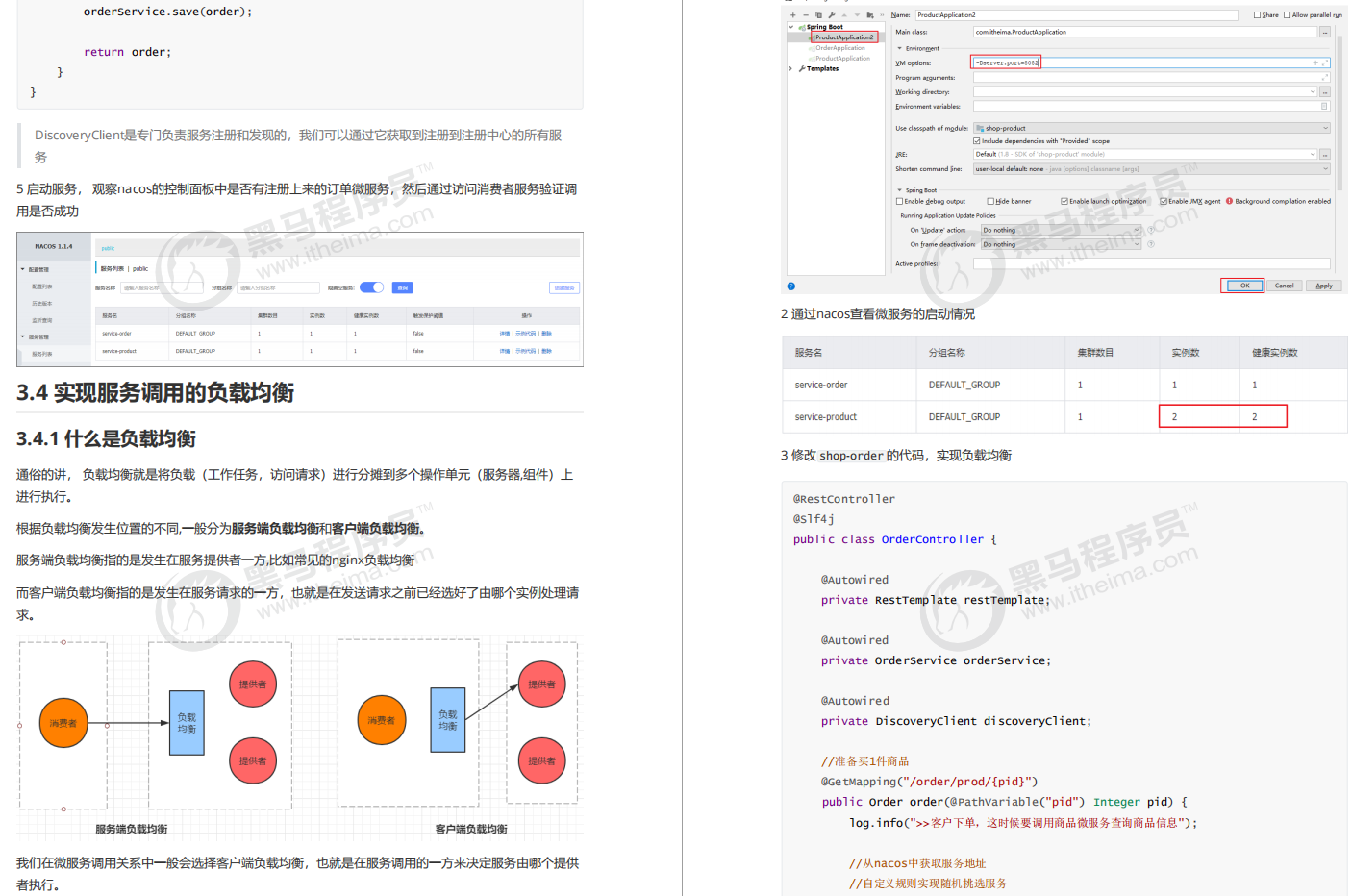Expand the Templates tree node

790,68
